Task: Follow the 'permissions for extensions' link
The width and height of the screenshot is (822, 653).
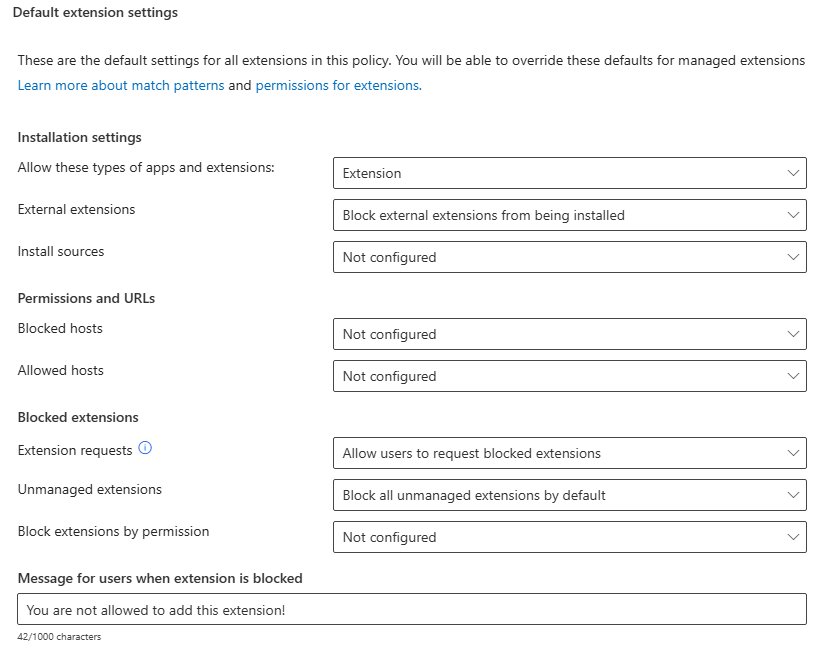Action: (337, 86)
